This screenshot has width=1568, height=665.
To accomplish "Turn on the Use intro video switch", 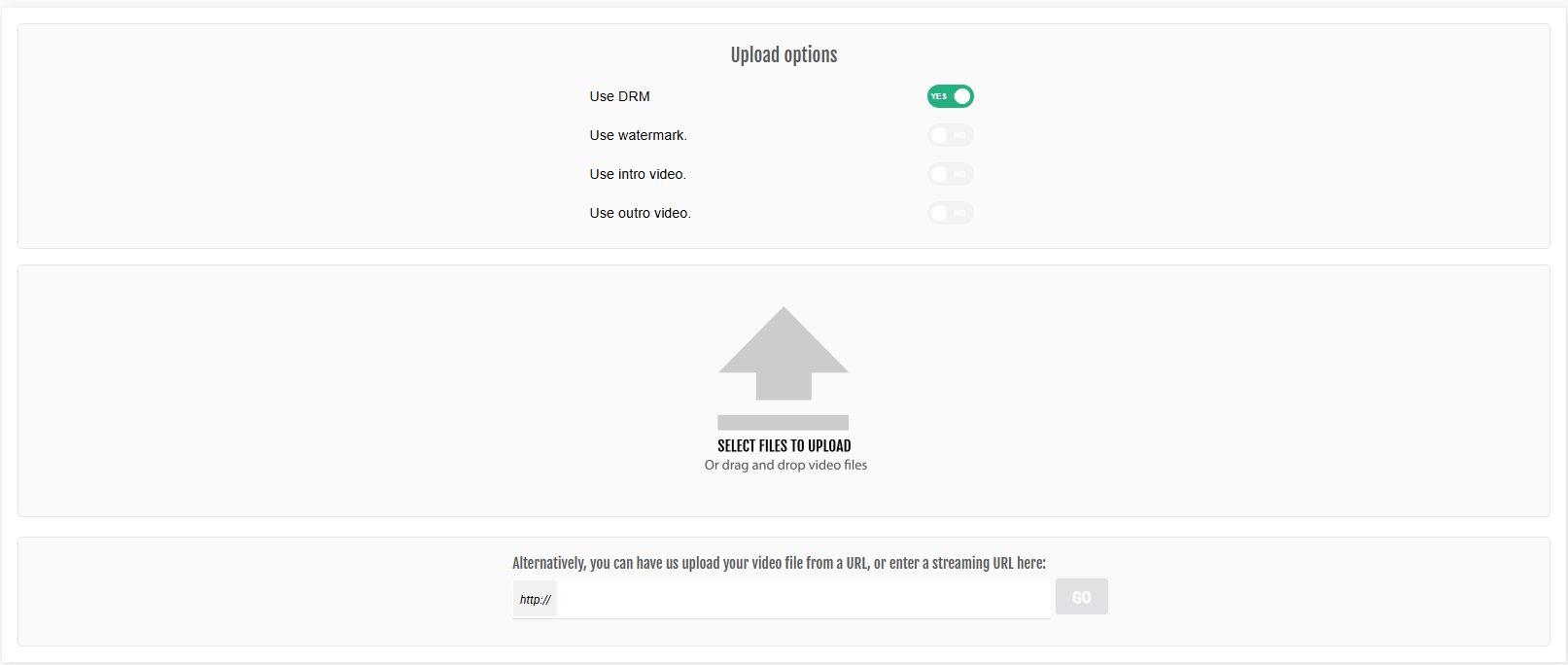I will 950,174.
